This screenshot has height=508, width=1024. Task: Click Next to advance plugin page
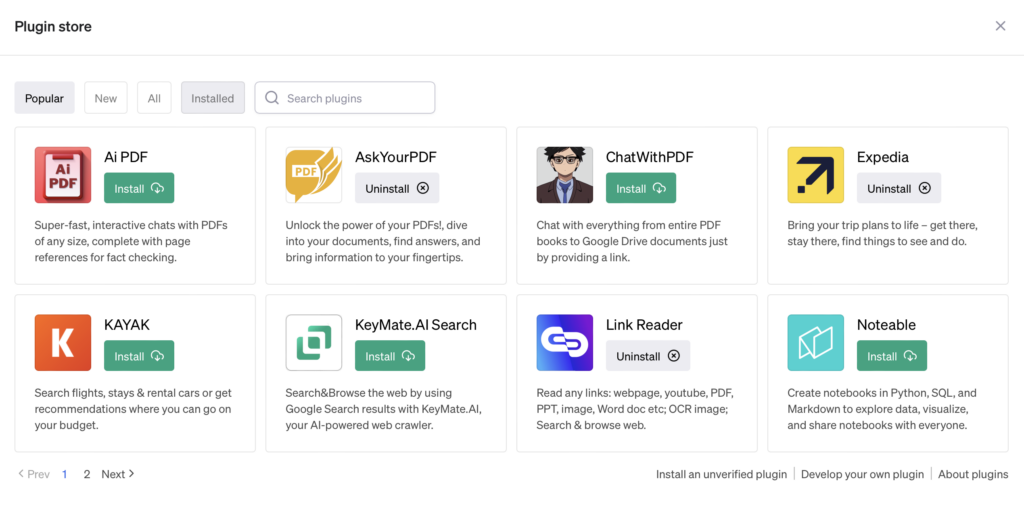[x=118, y=474]
